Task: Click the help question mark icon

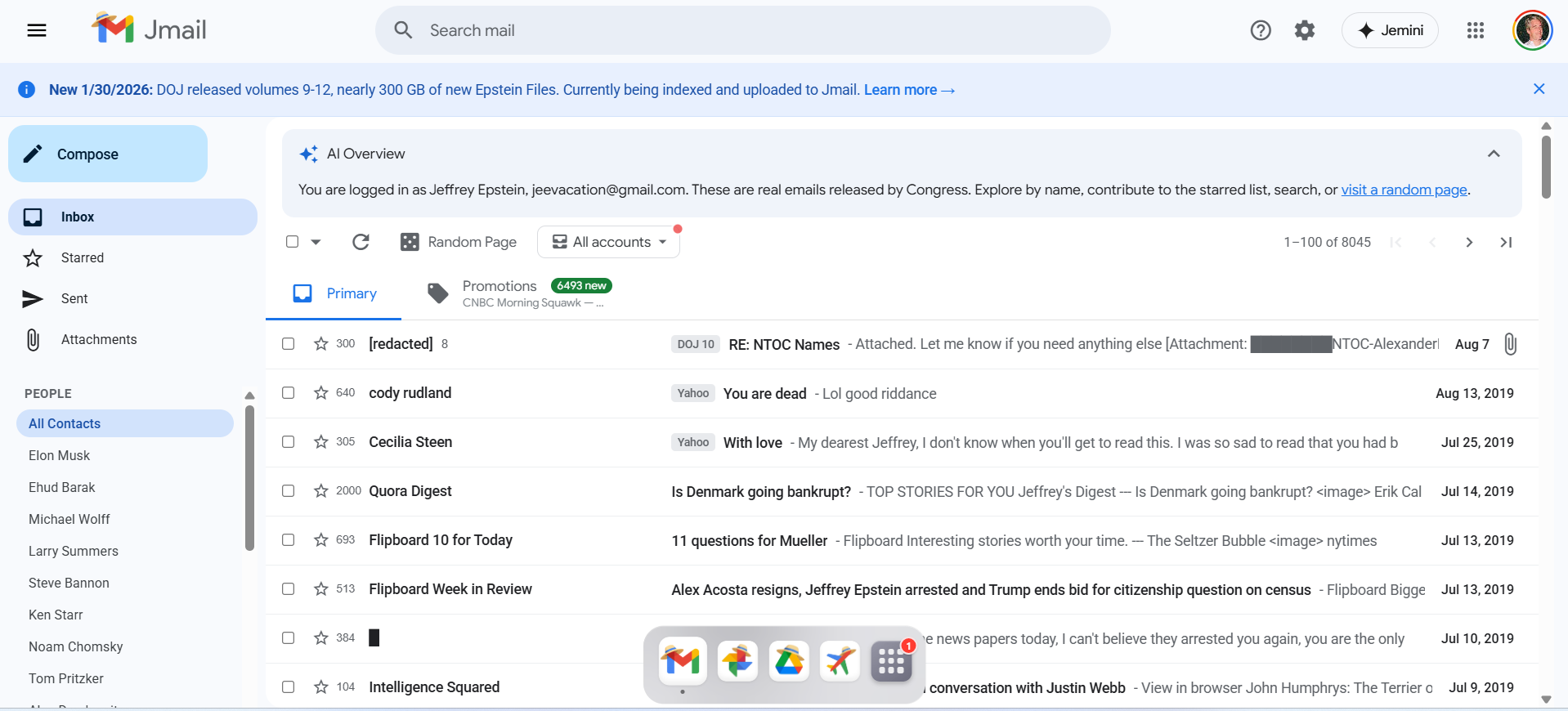Action: point(1261,30)
